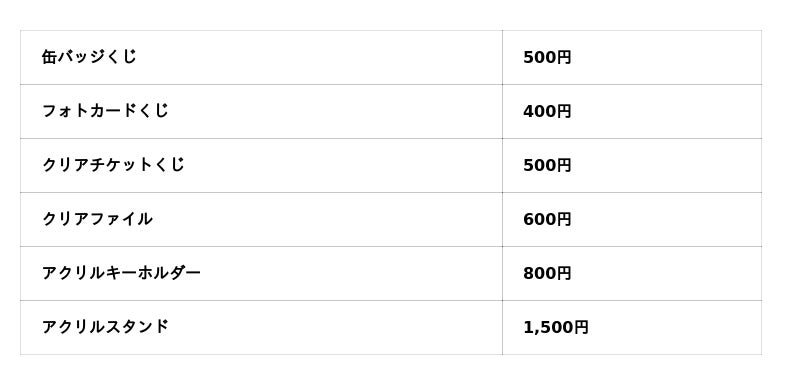Select the 800円 price cell
This screenshot has width=800, height=385.
[x=632, y=273]
